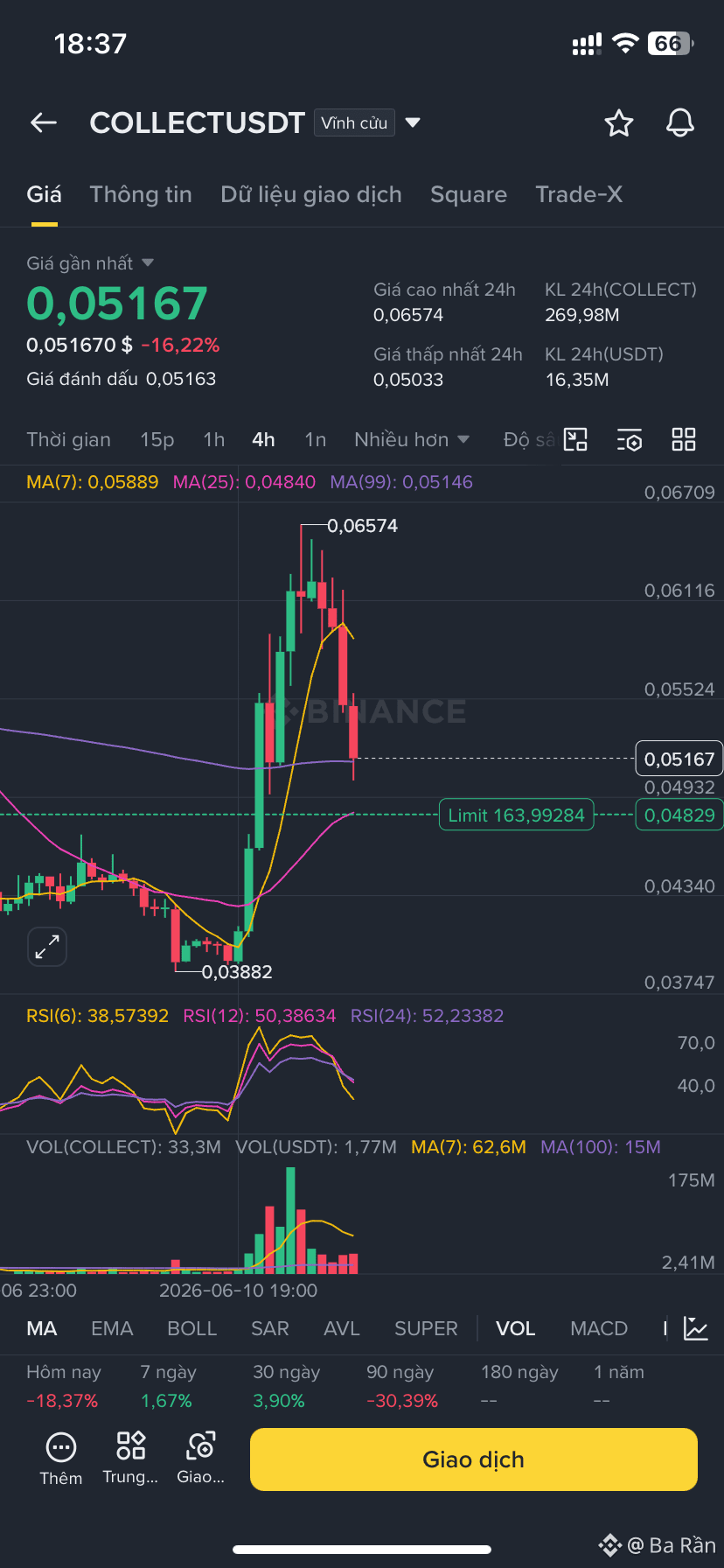
Task: Select the Thời gian line chart view
Action: pos(68,439)
